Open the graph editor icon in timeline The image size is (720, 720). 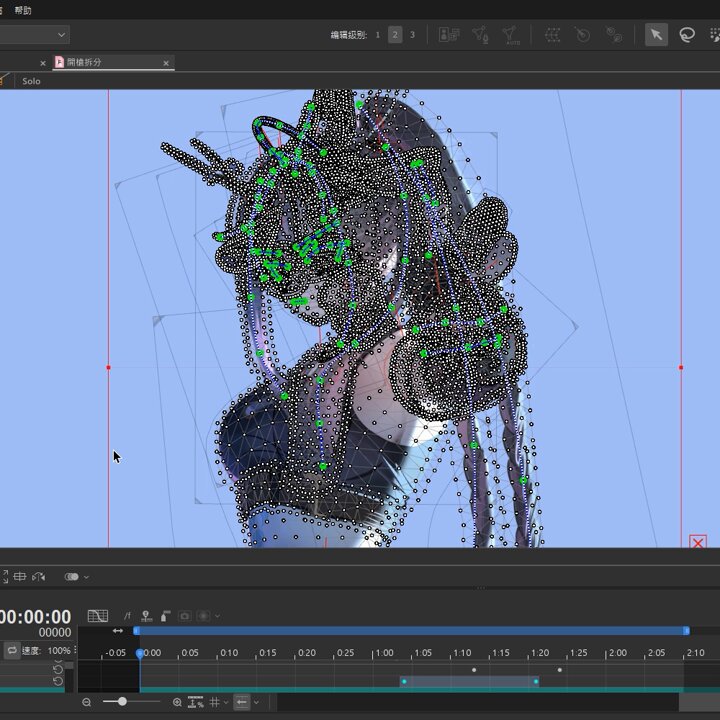click(98, 616)
